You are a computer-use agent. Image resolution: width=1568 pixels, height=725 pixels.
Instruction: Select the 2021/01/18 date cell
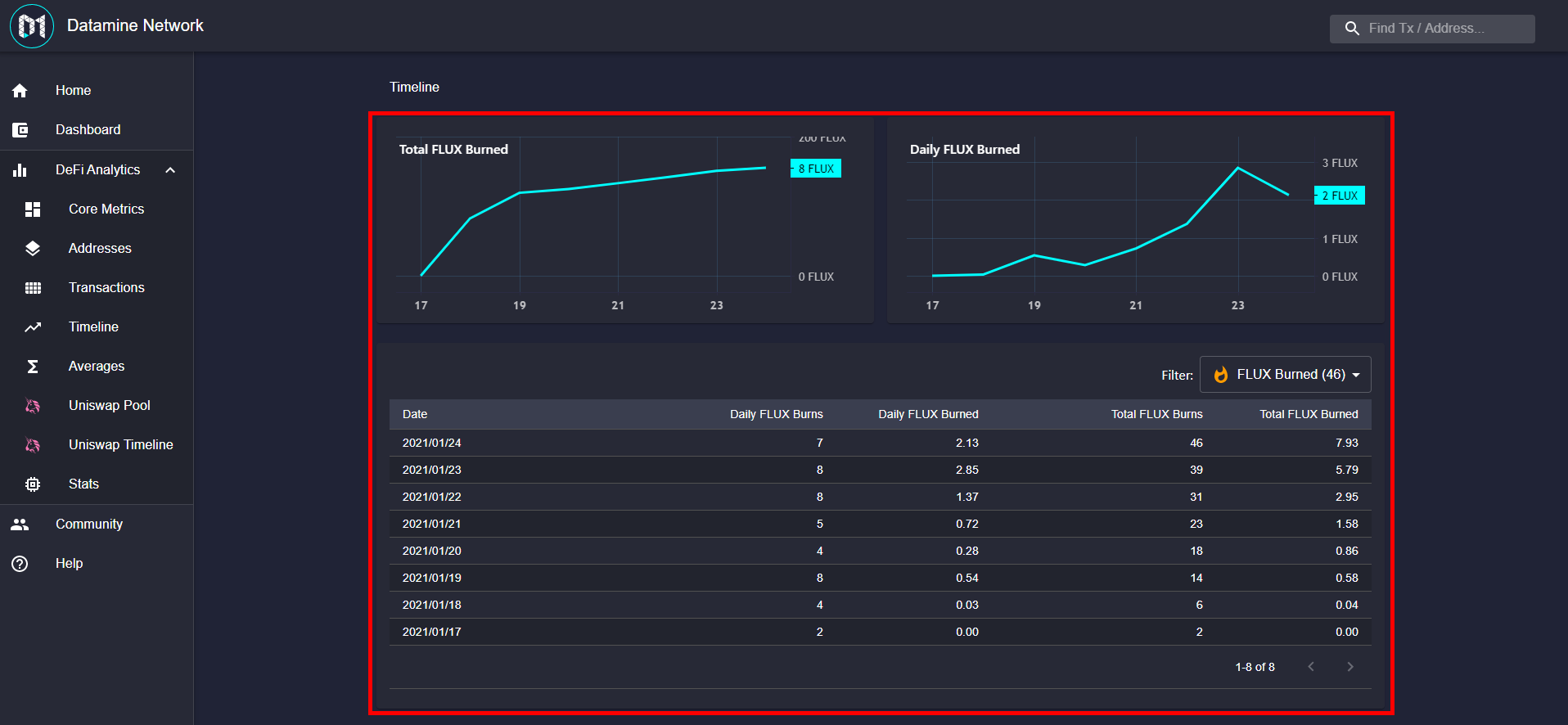coord(432,606)
